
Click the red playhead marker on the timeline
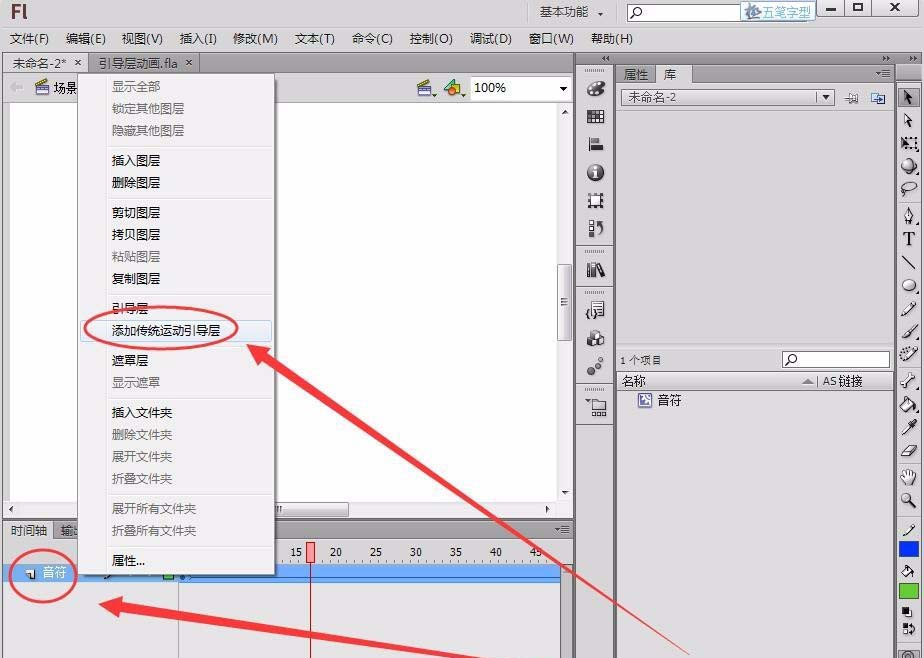point(311,552)
